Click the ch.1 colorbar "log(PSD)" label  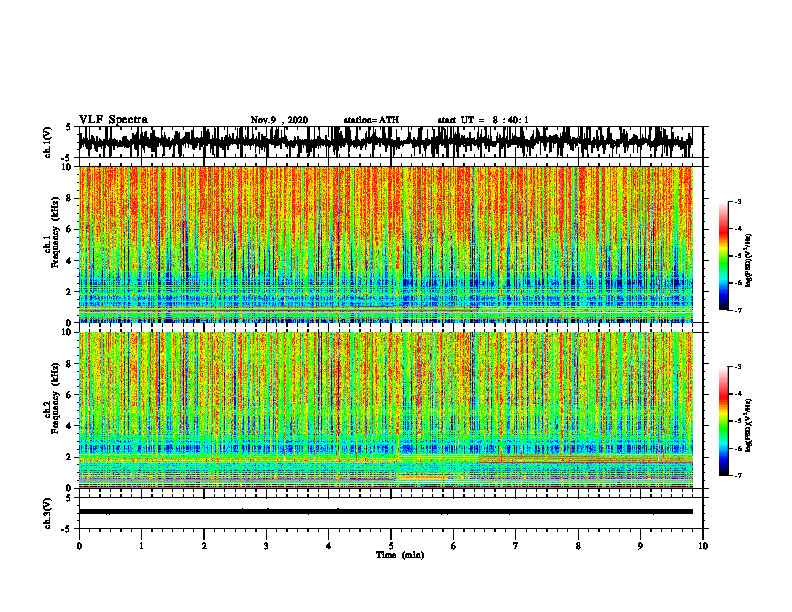749,261
